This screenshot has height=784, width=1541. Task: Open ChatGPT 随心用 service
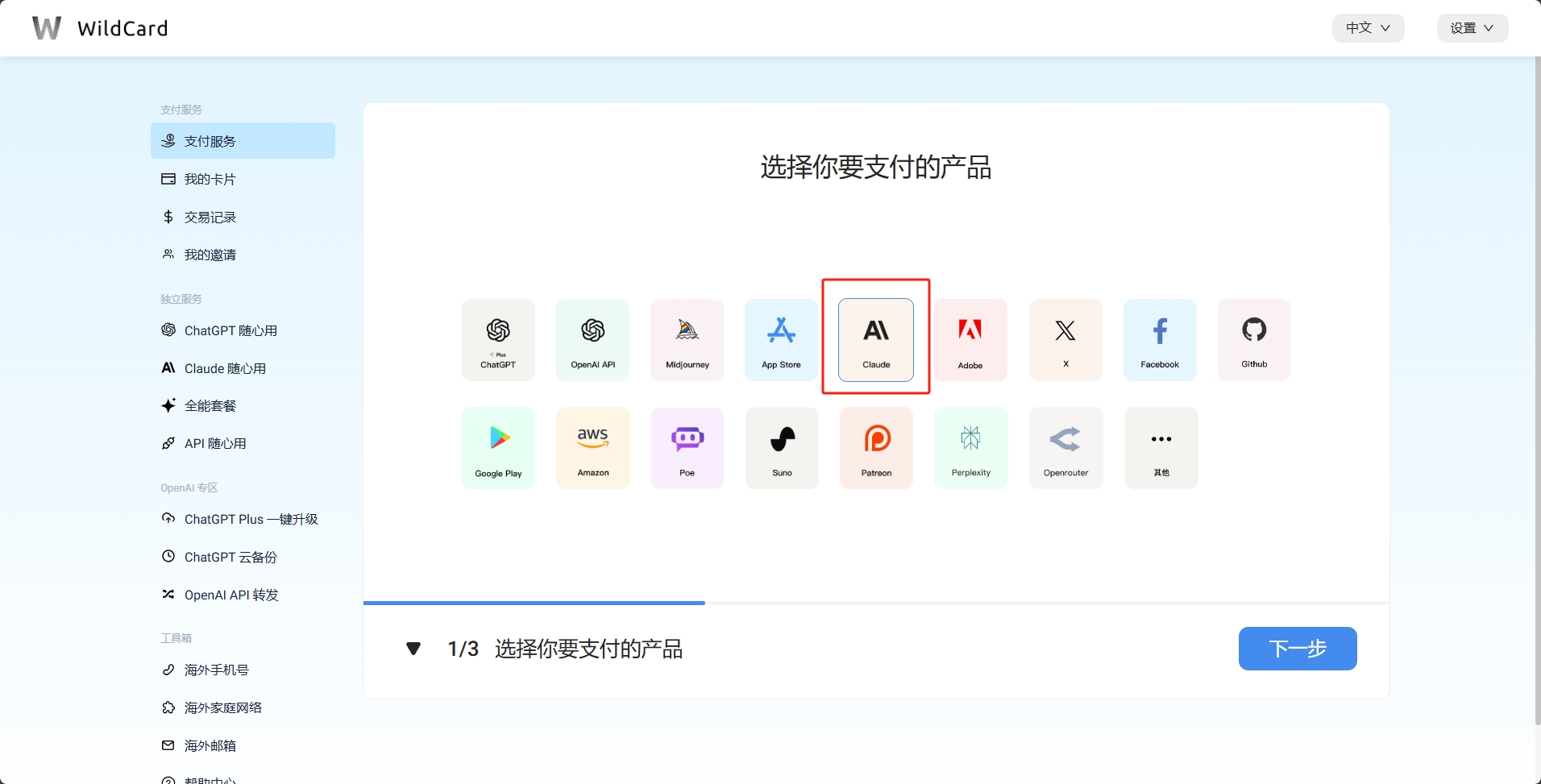coord(243,330)
